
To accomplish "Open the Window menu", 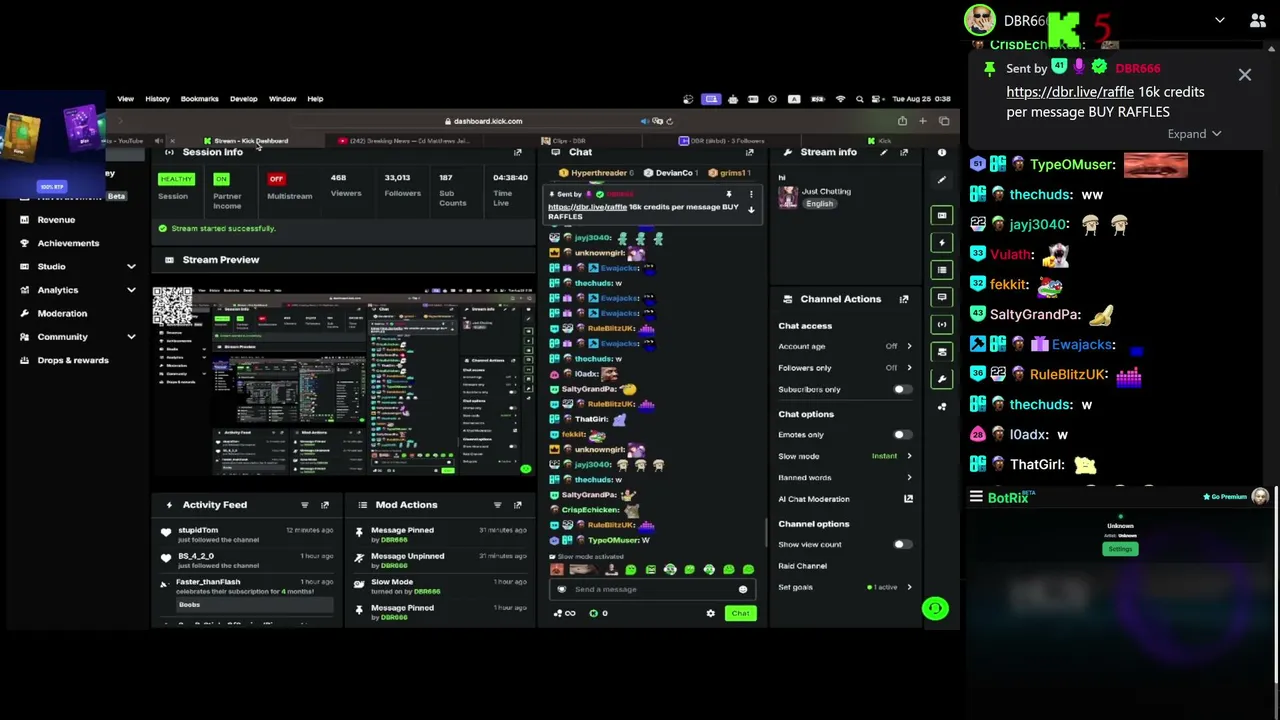I will pyautogui.click(x=282, y=99).
